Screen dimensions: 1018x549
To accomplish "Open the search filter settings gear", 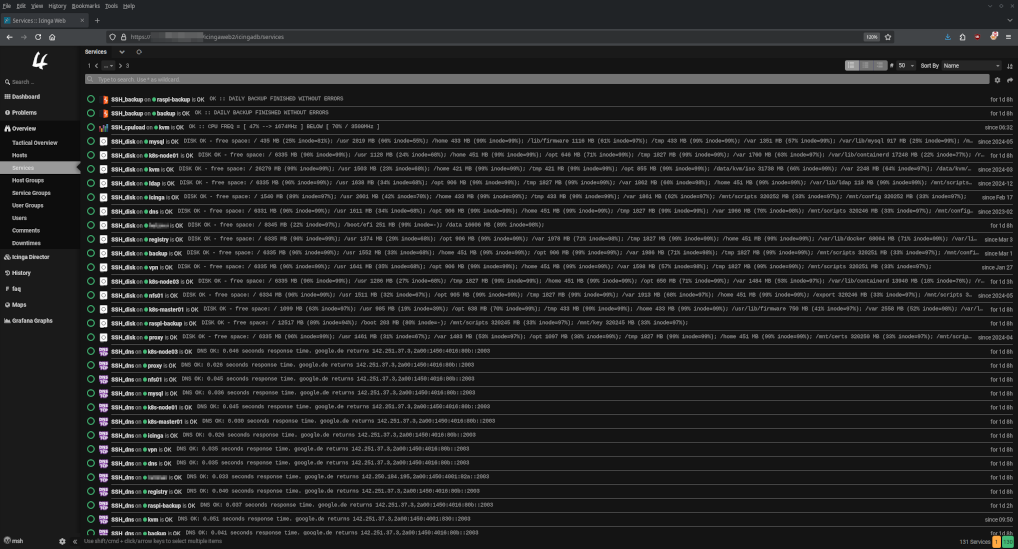I will coord(996,79).
